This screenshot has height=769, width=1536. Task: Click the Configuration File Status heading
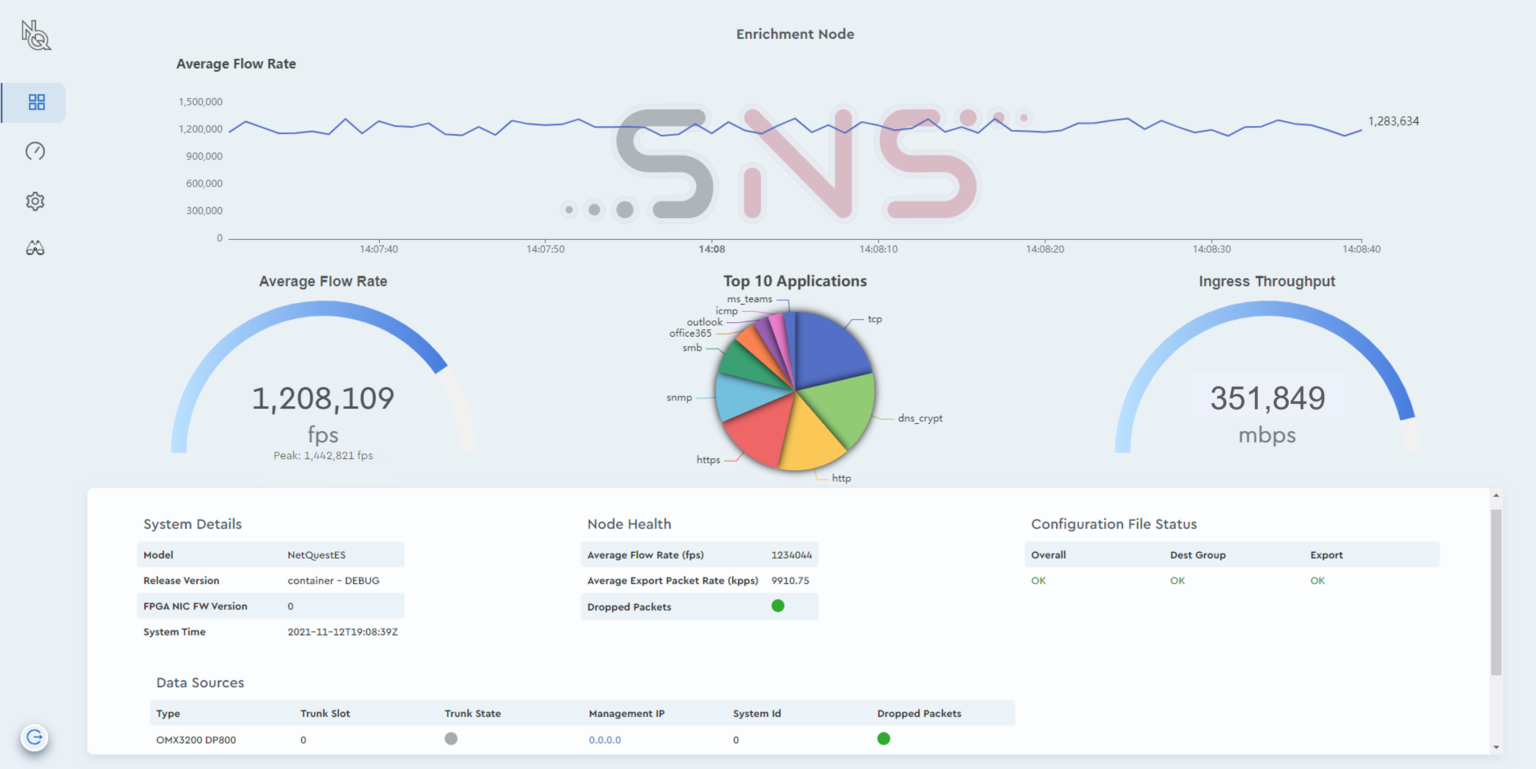click(1114, 524)
